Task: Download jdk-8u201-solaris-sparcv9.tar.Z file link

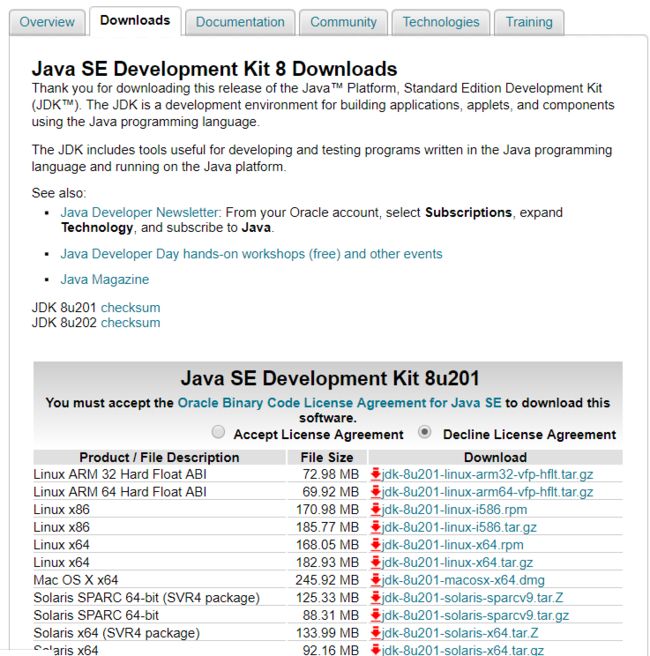Action: pyautogui.click(x=472, y=597)
